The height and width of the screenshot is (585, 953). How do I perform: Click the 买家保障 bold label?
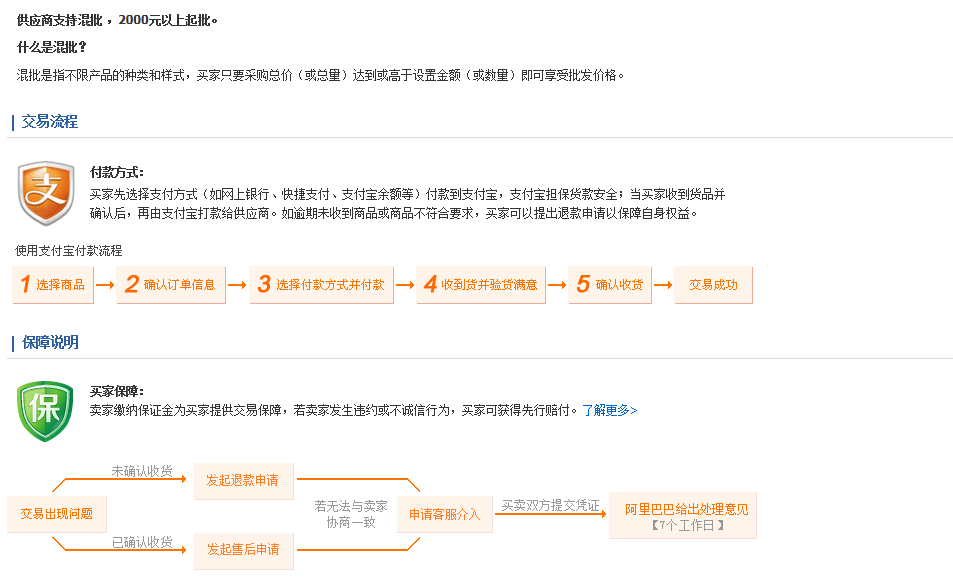(116, 391)
